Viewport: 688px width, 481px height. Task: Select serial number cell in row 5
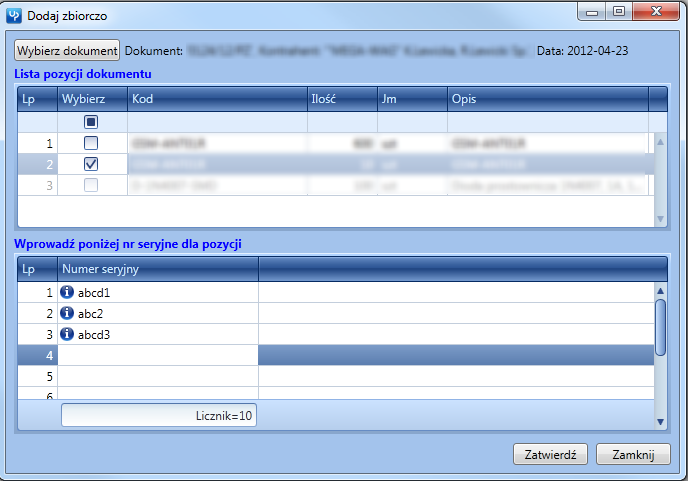point(158,376)
